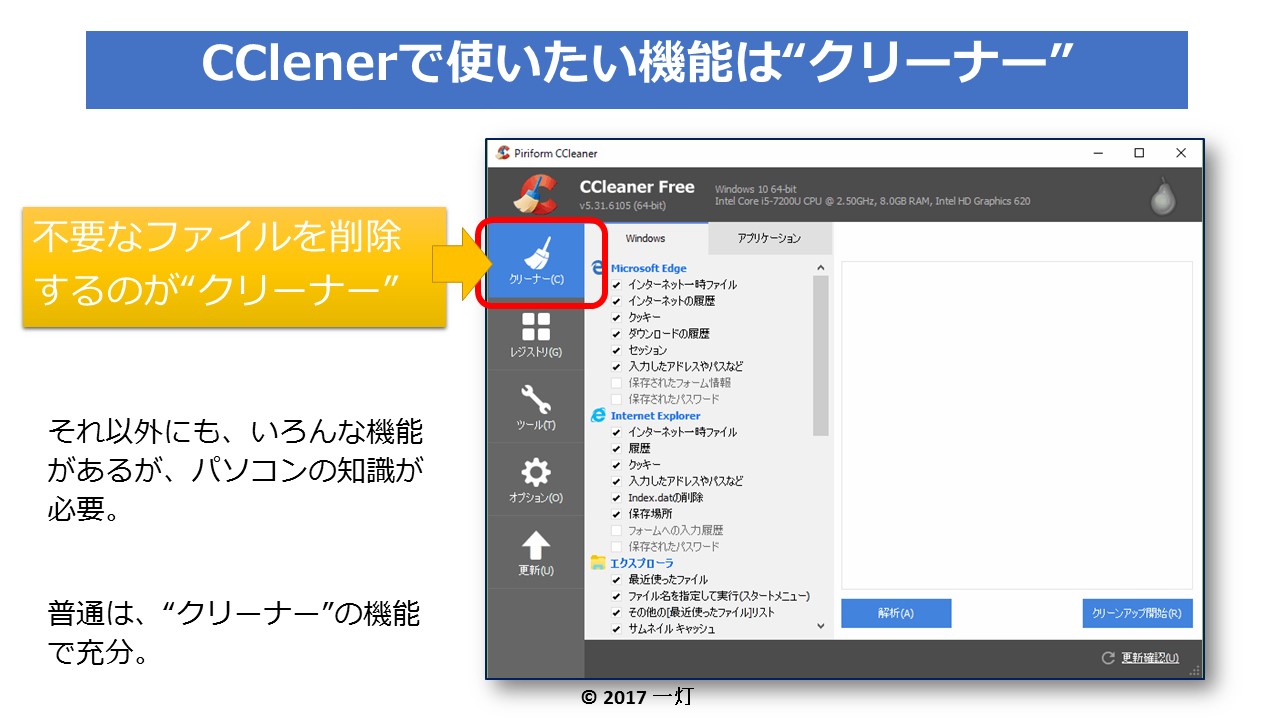This screenshot has width=1280, height=720.
Task: Click the 解析(A) analyze button
Action: click(896, 613)
